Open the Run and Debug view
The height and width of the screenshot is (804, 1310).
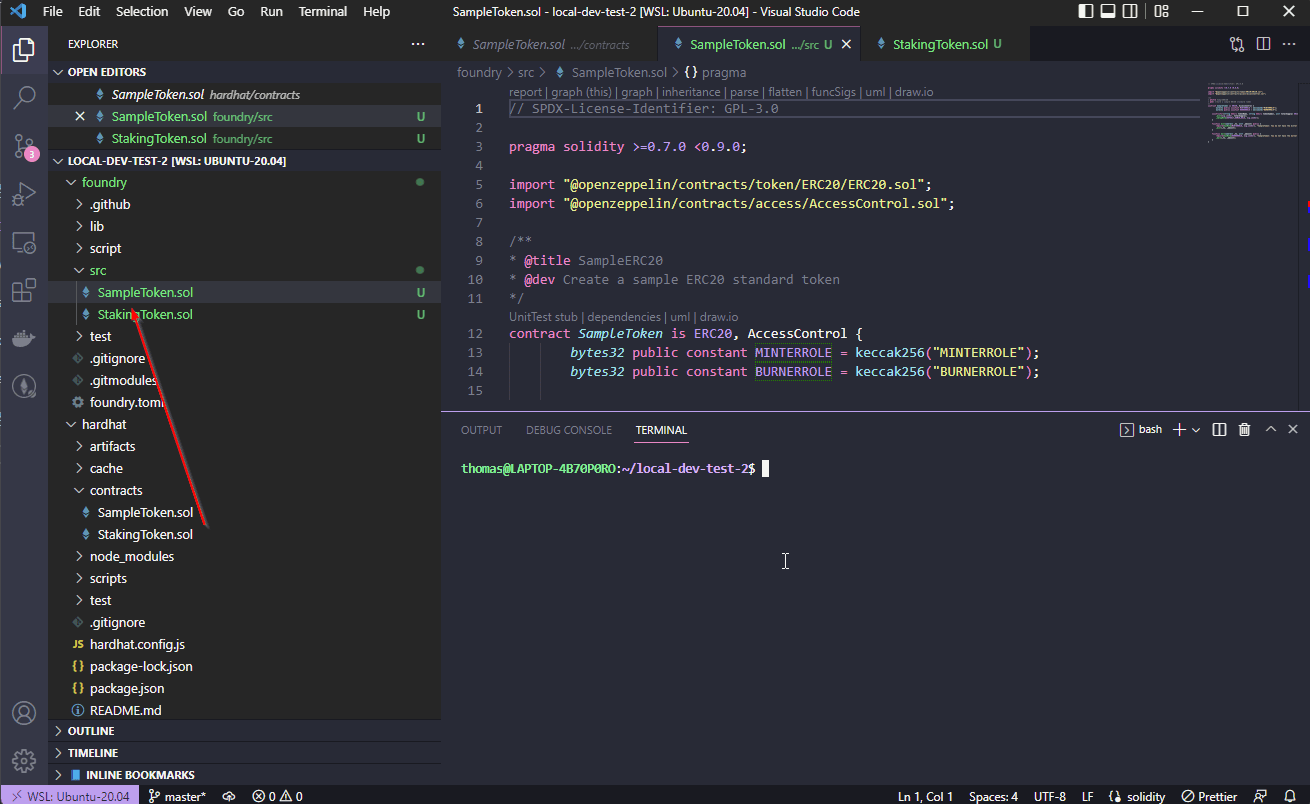(x=24, y=194)
